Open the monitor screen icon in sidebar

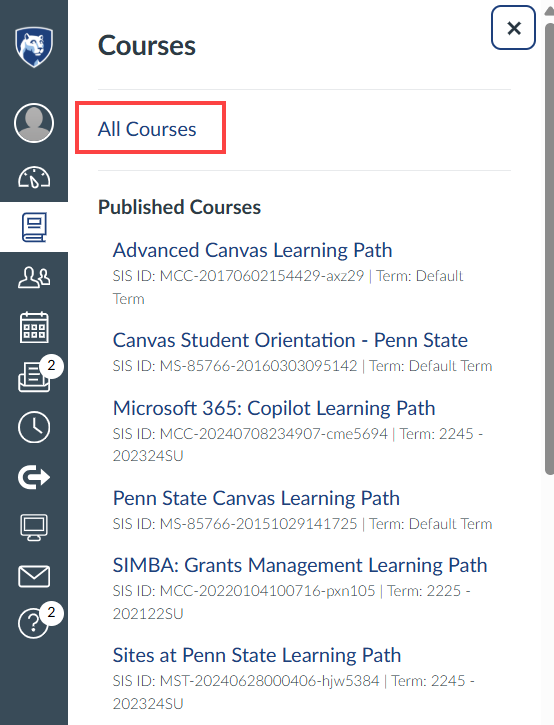click(34, 527)
